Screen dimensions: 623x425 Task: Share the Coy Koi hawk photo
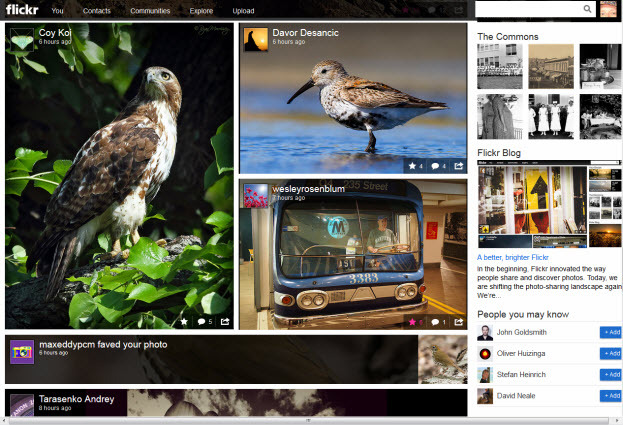point(225,321)
